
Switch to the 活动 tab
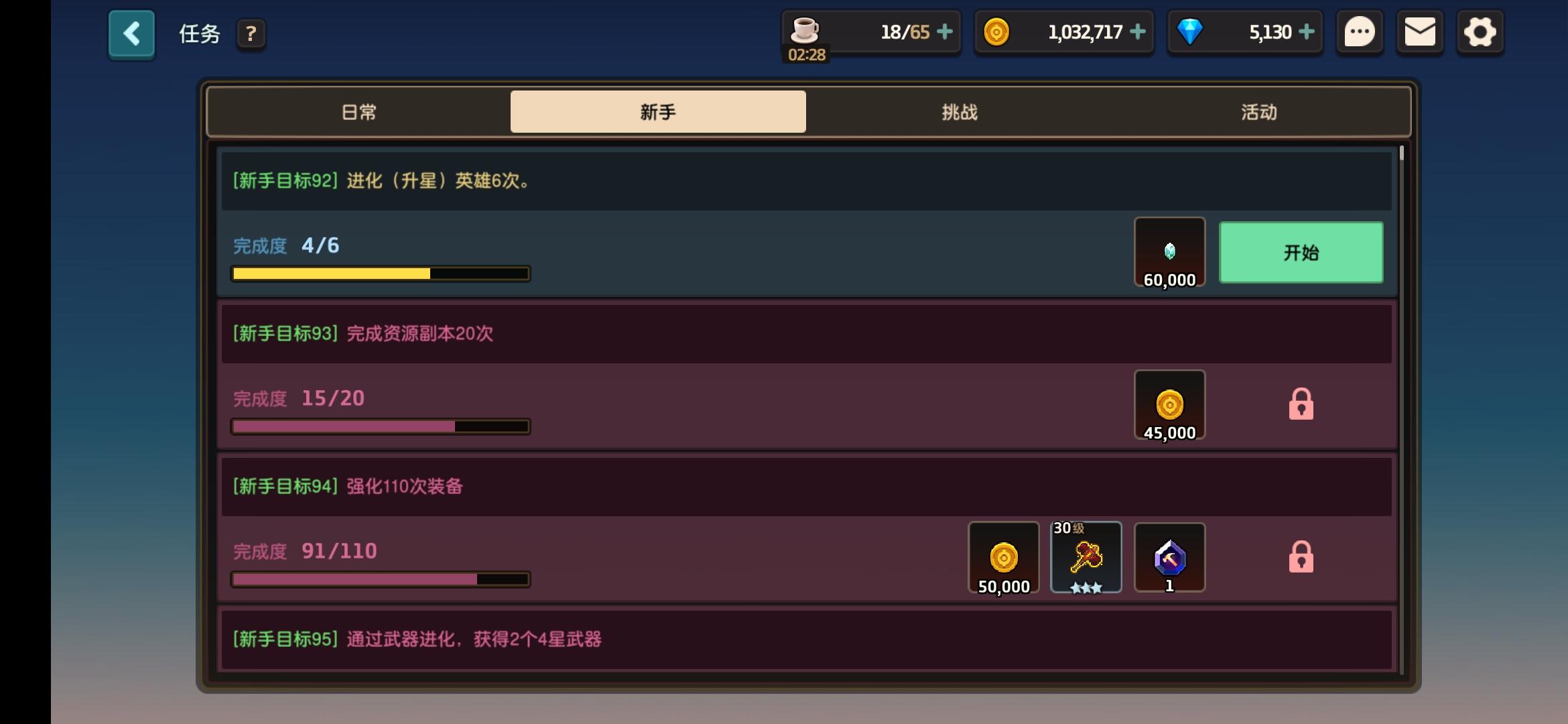(x=1258, y=112)
